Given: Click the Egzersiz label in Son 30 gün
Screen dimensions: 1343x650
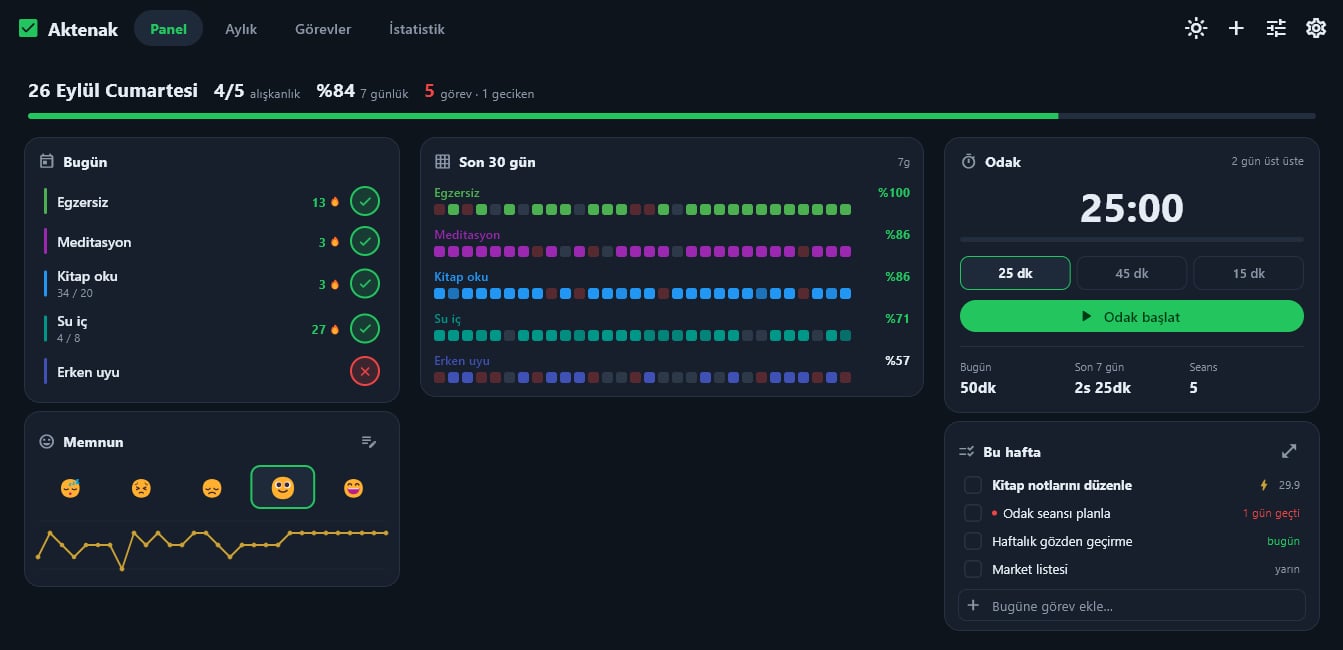Looking at the screenshot, I should (457, 192).
